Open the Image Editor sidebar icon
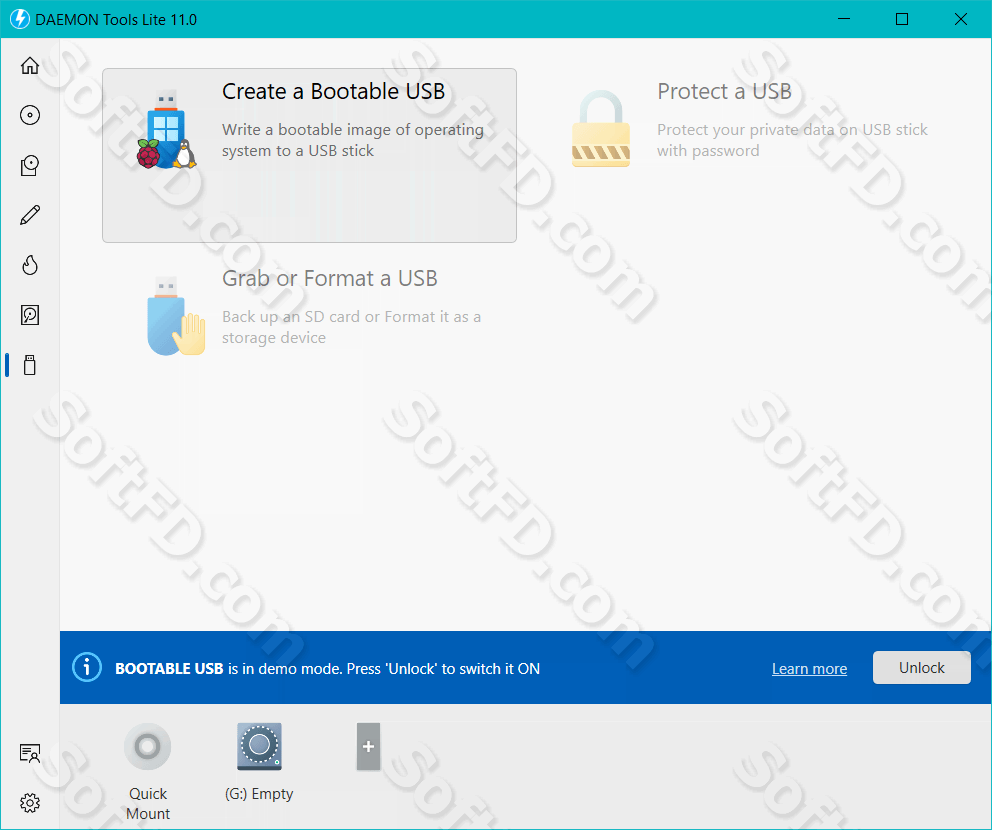 pyautogui.click(x=30, y=165)
